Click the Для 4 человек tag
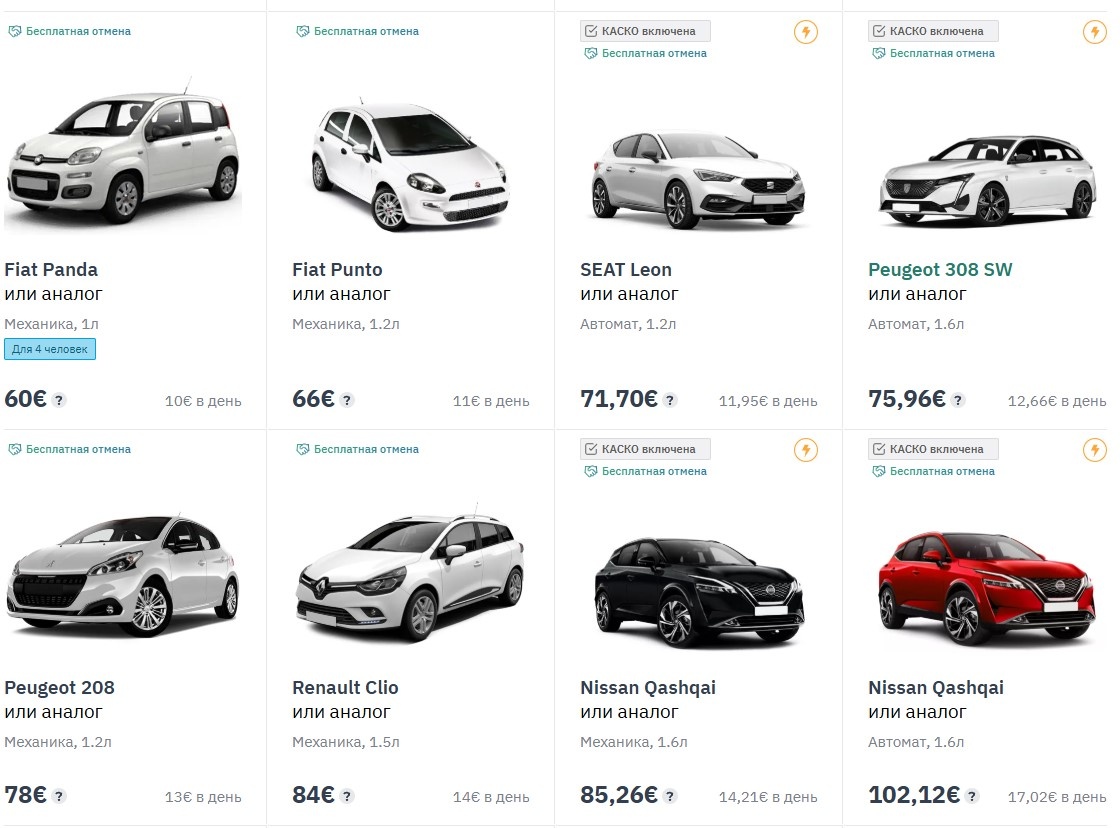This screenshot has height=828, width=1120. [50, 348]
